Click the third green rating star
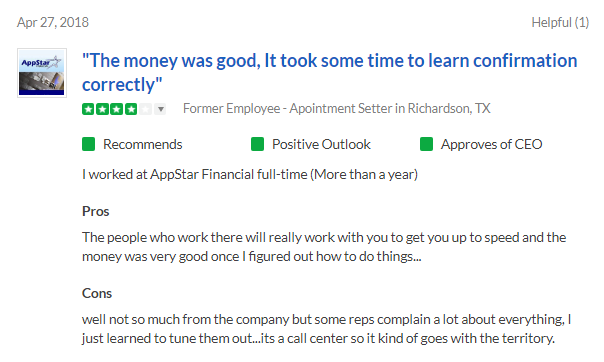 (117, 109)
